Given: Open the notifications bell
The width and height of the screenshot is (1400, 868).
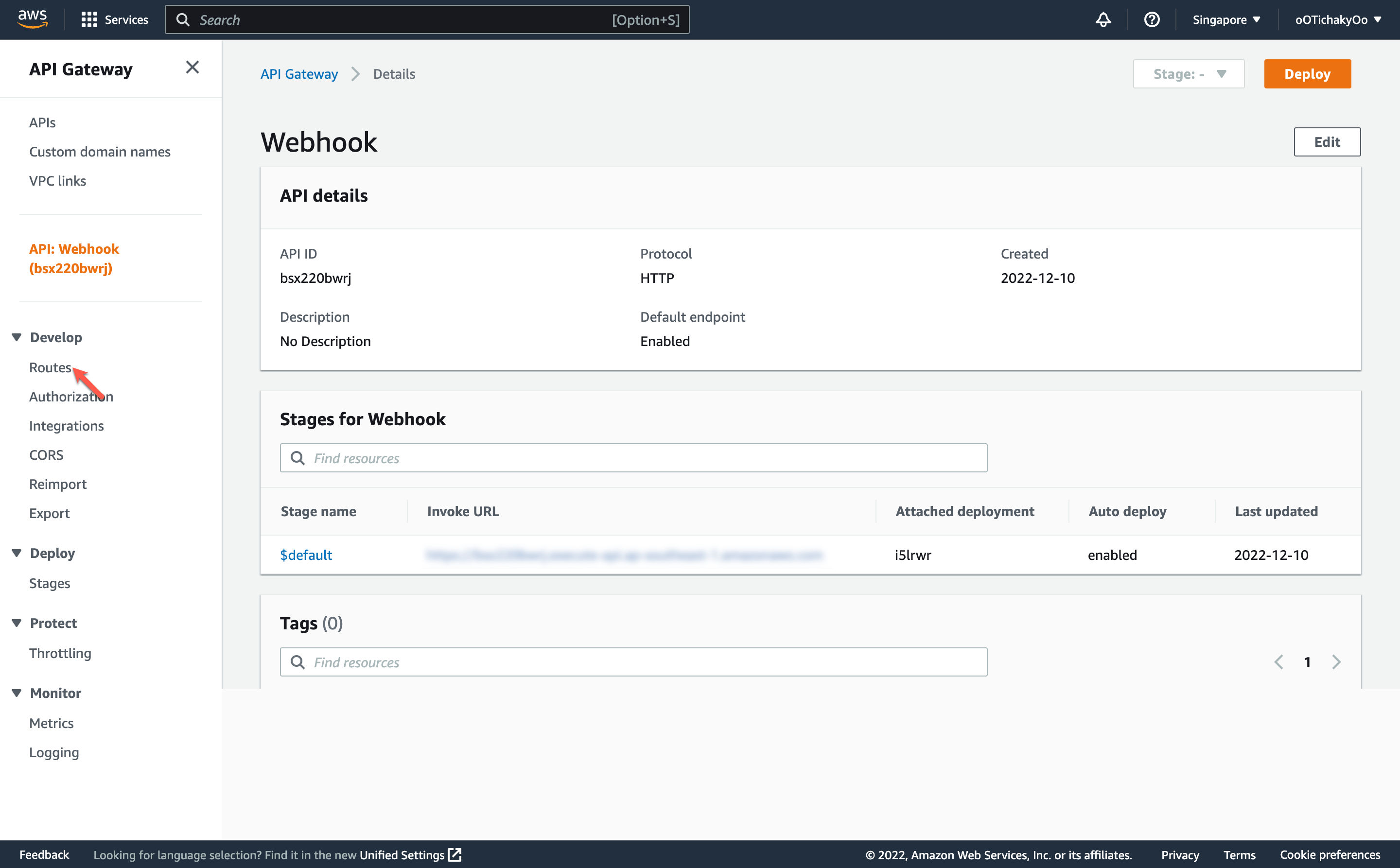Looking at the screenshot, I should point(1102,19).
